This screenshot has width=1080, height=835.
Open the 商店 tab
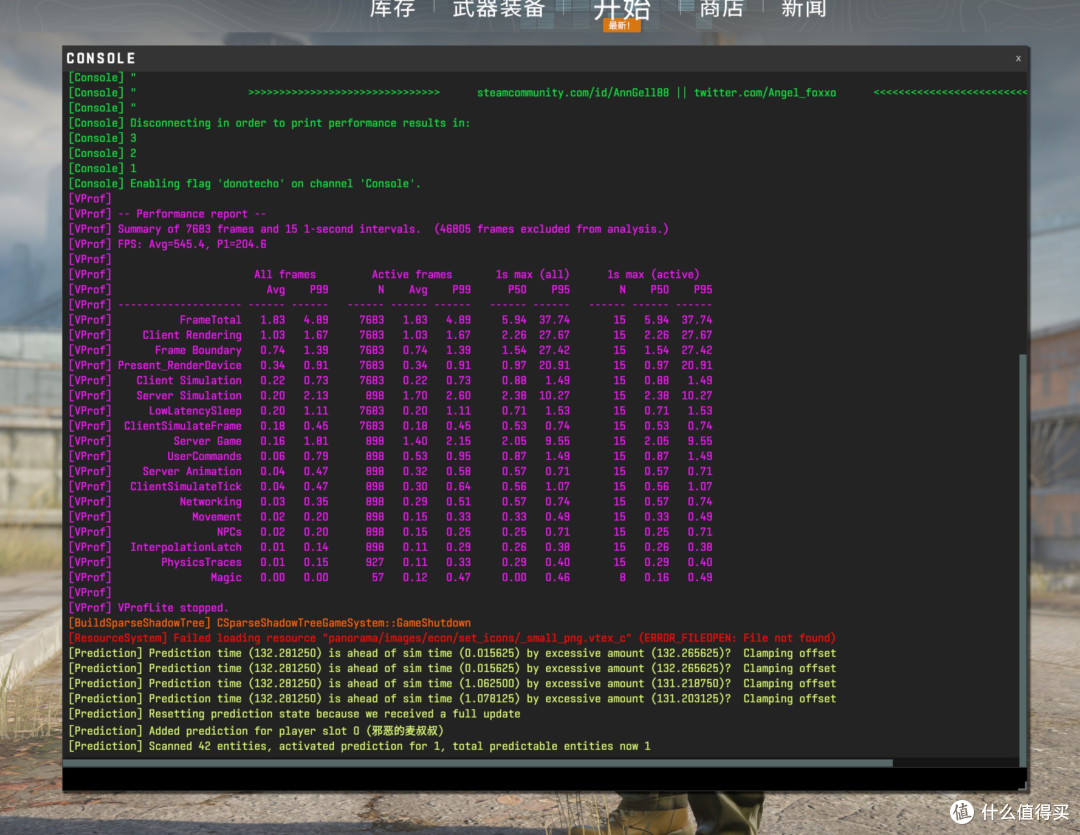click(722, 8)
